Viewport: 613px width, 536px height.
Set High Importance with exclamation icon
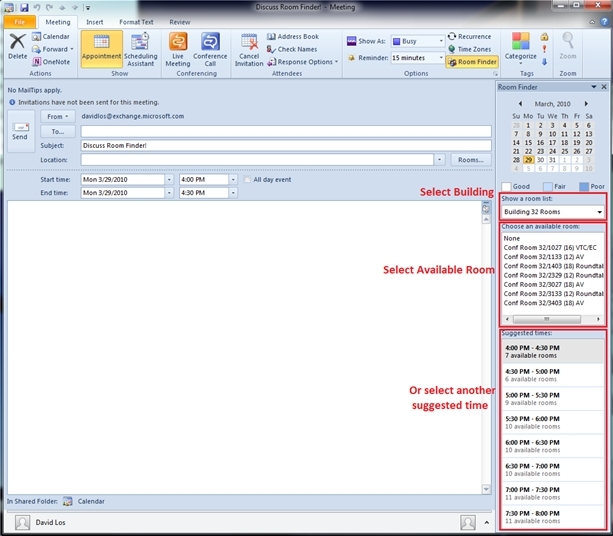[x=544, y=49]
